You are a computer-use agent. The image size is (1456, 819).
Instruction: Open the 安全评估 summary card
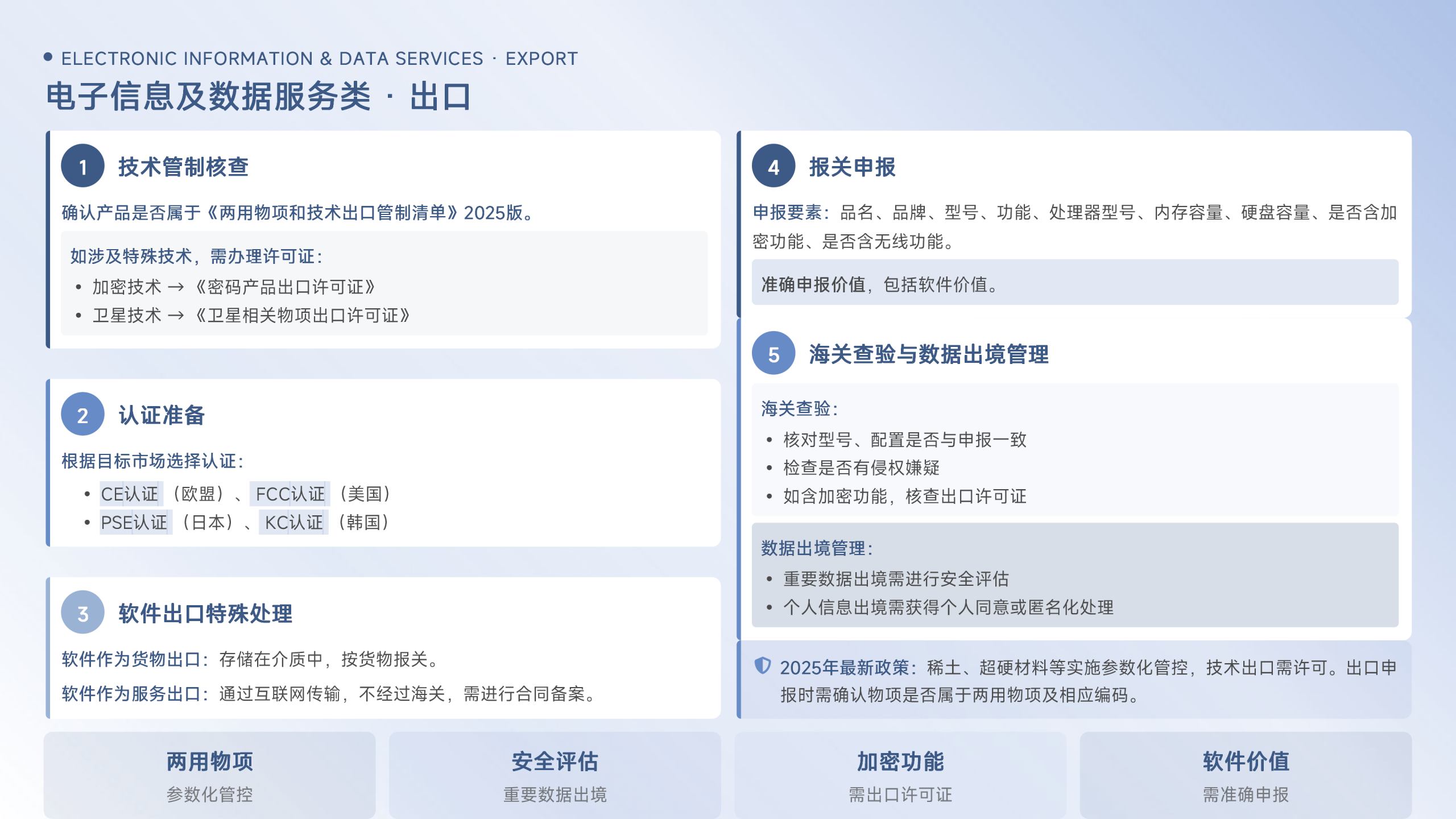(555, 775)
